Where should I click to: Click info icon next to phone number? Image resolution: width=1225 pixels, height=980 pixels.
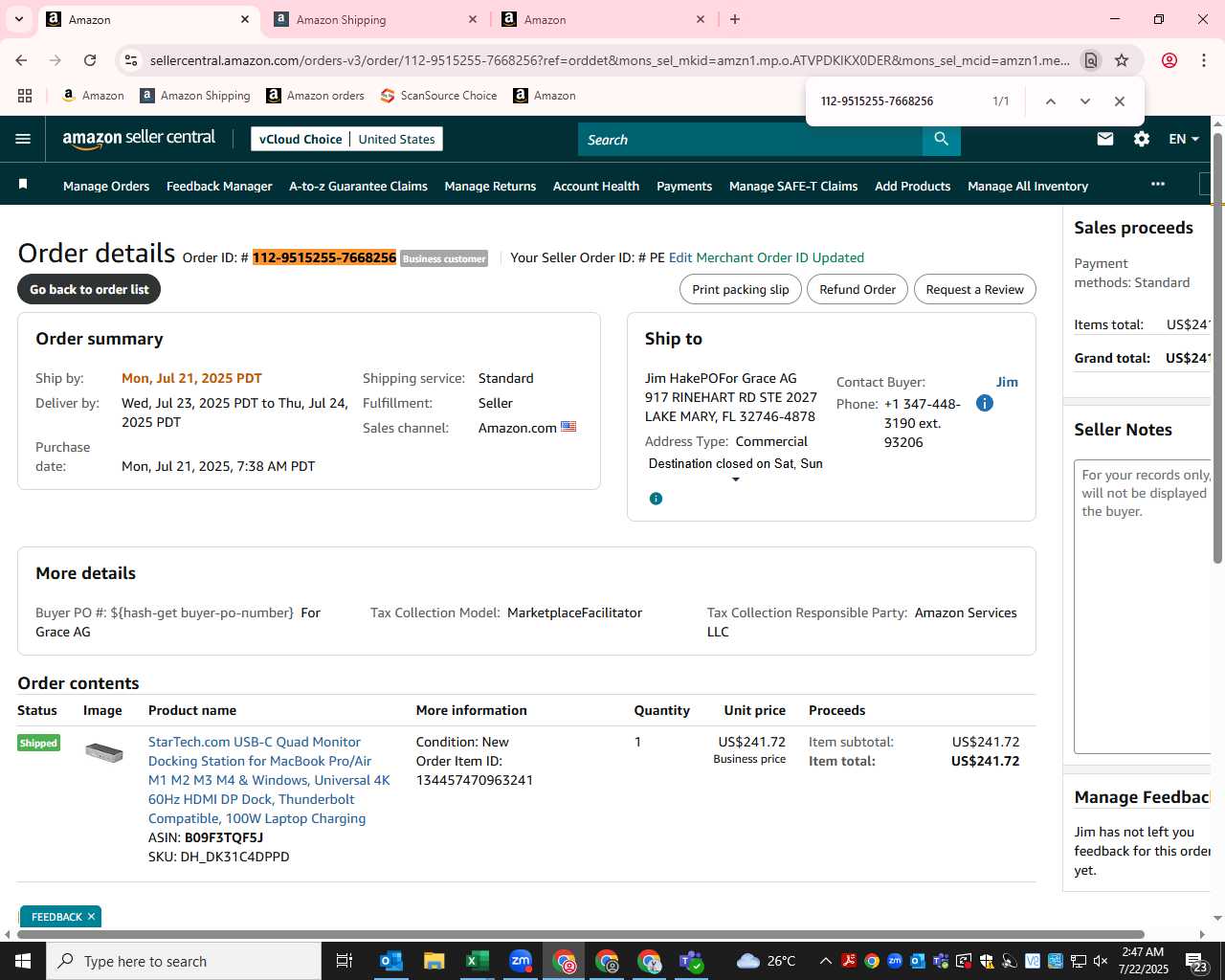tap(985, 403)
